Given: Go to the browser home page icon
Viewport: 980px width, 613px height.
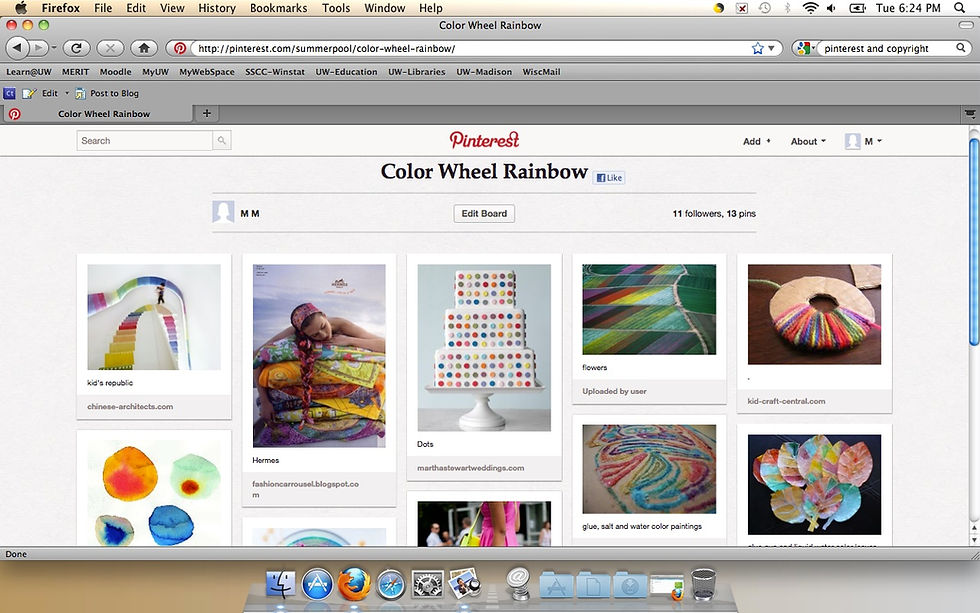Looking at the screenshot, I should pos(144,47).
